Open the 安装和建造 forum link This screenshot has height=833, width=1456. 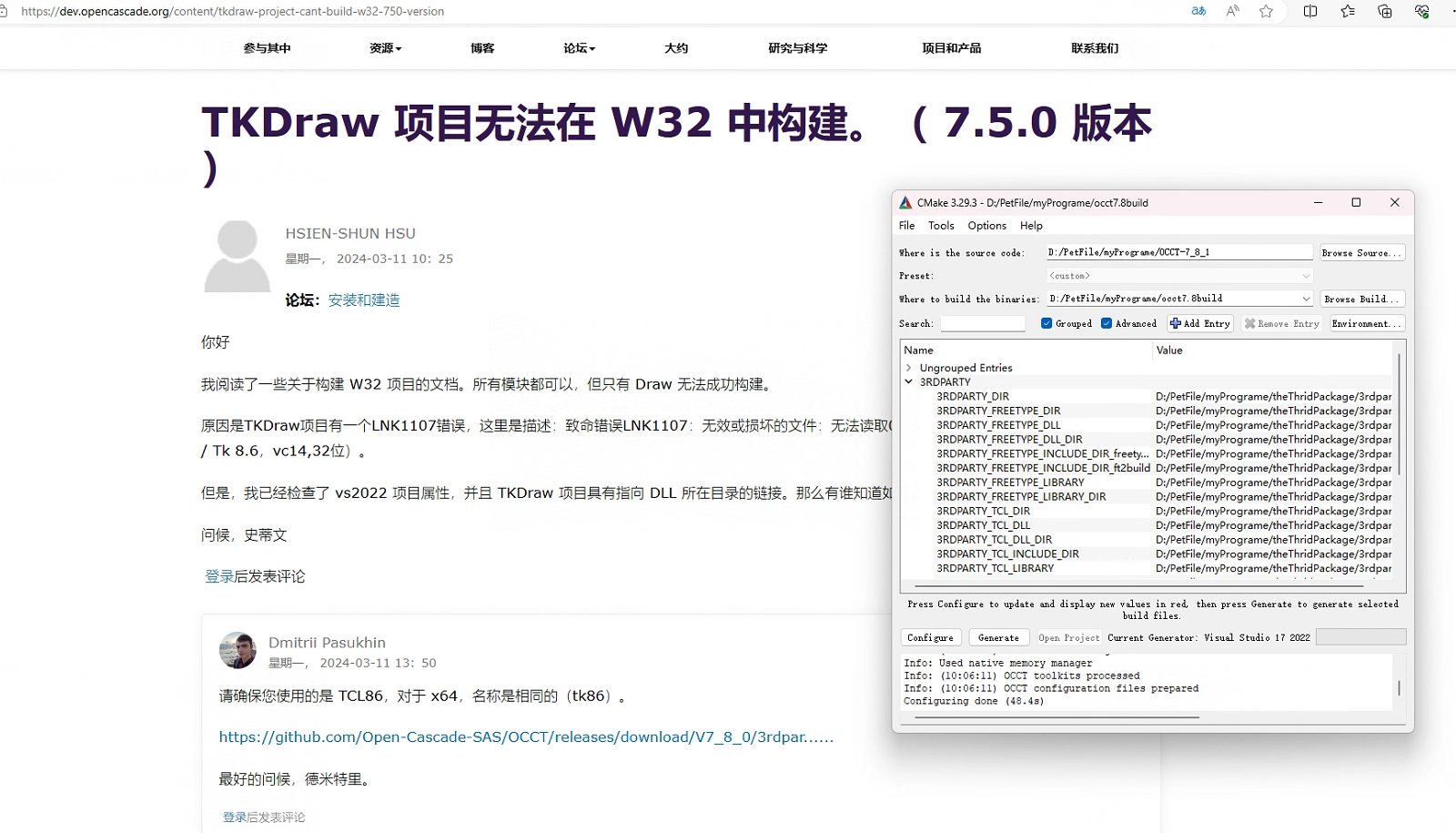(364, 300)
